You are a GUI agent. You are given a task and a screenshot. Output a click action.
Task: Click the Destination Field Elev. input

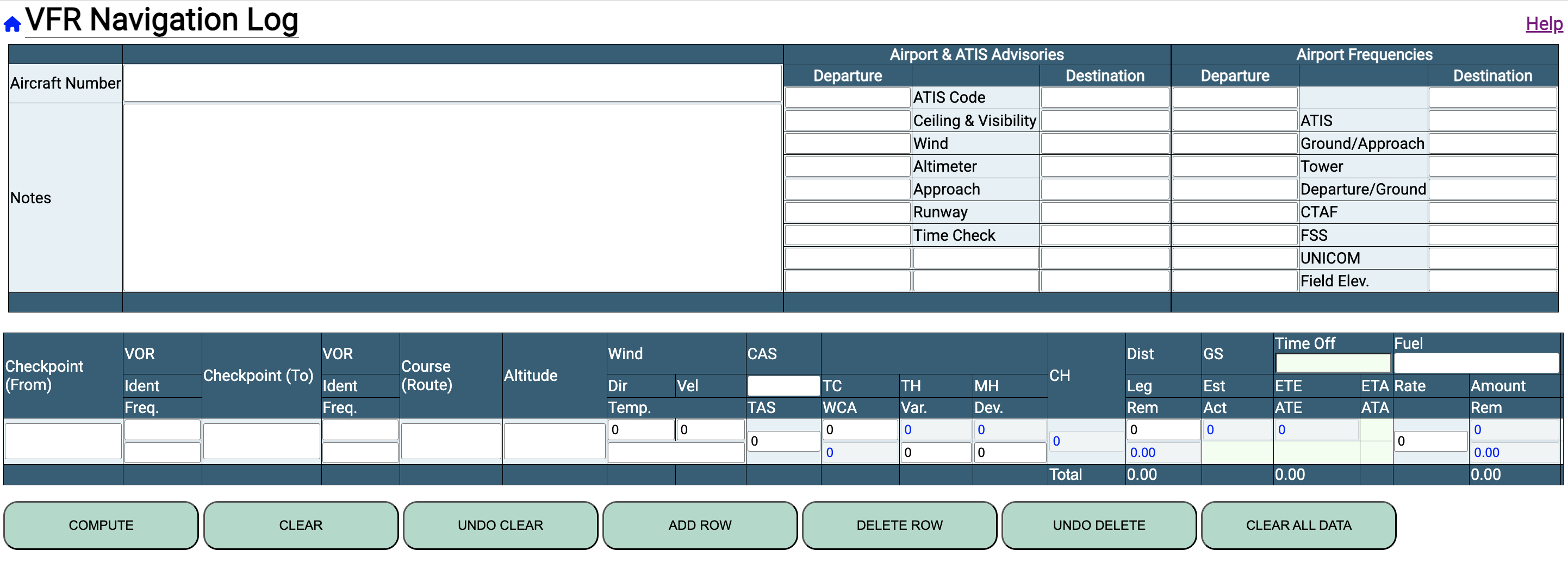1492,281
